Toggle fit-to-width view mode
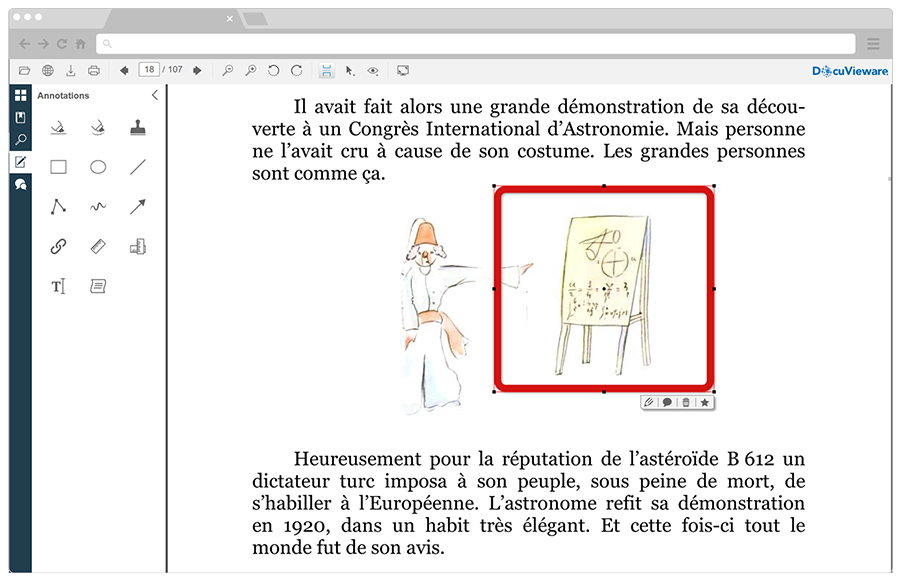The image size is (900, 580). coord(326,71)
